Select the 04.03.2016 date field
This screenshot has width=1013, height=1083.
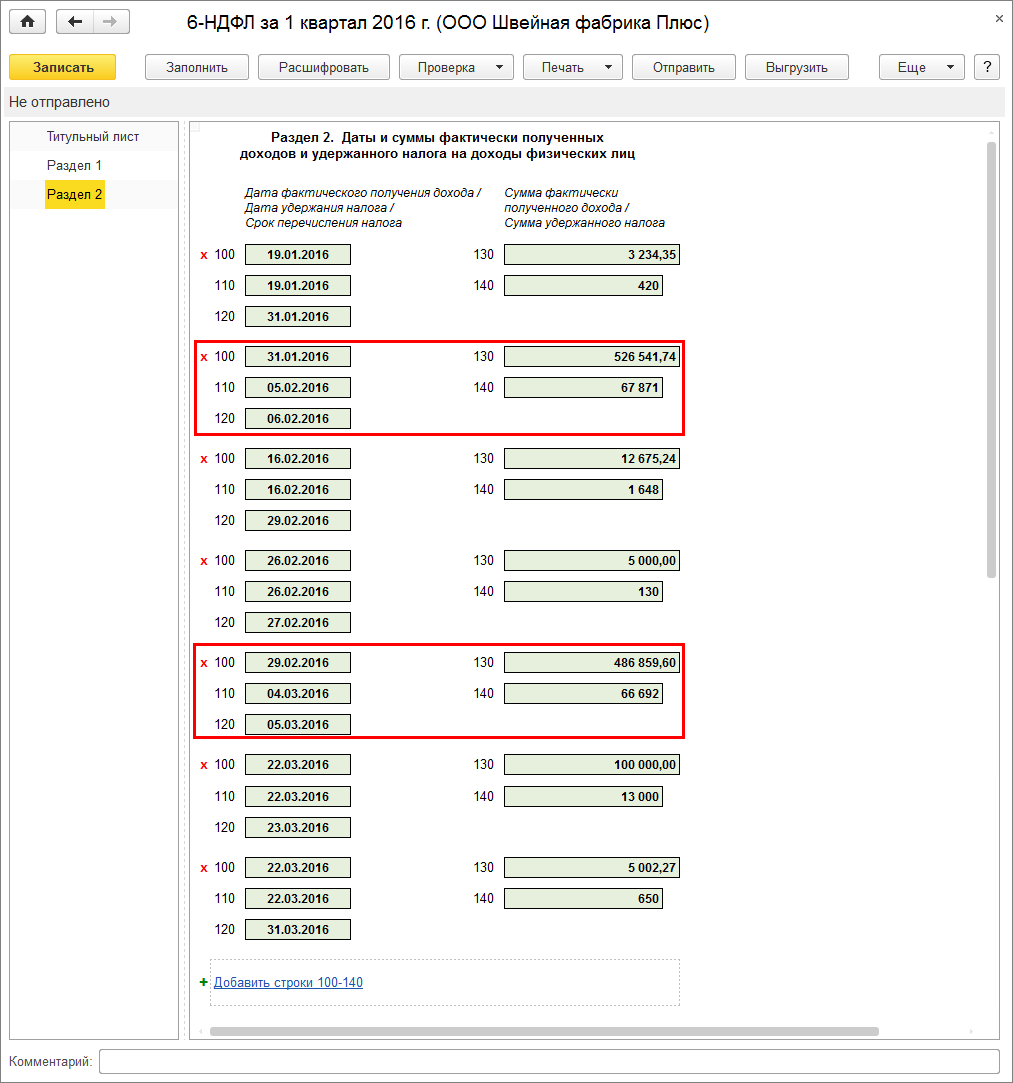pos(298,693)
